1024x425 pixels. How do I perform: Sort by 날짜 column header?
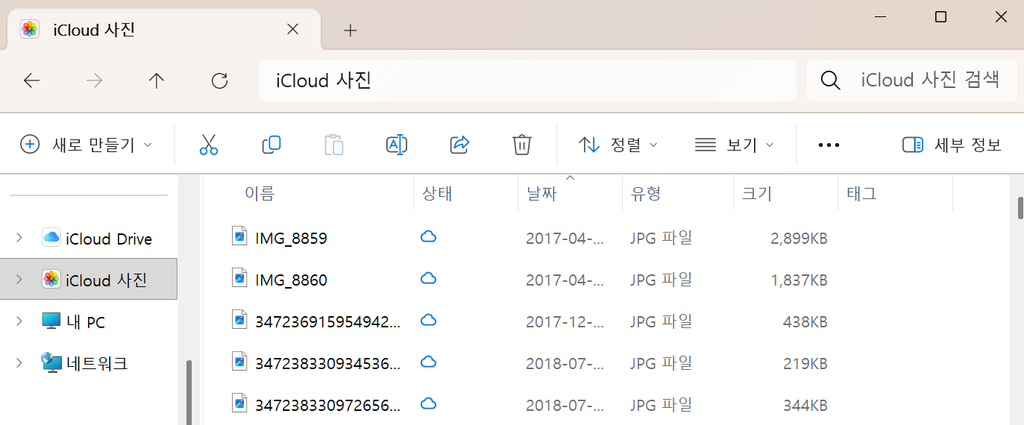[x=570, y=193]
